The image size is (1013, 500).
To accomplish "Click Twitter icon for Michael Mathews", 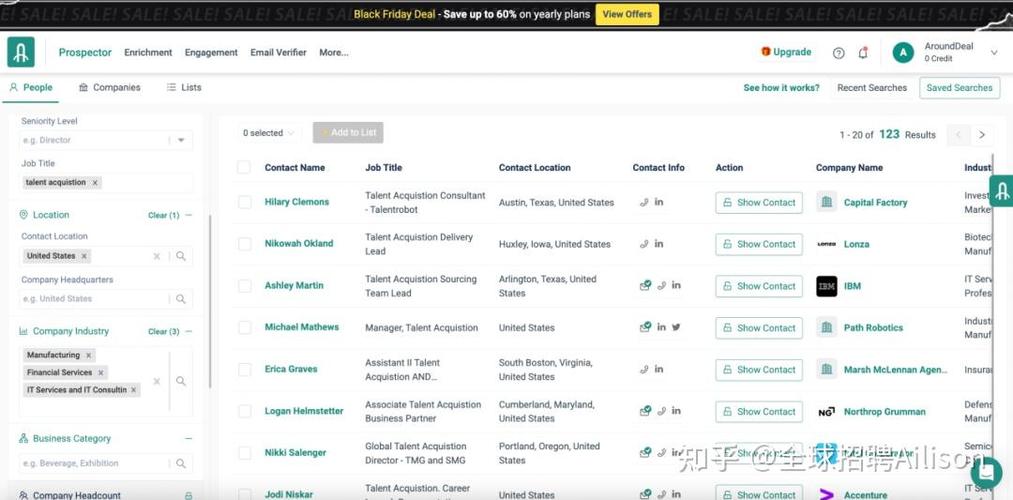I will tap(676, 327).
